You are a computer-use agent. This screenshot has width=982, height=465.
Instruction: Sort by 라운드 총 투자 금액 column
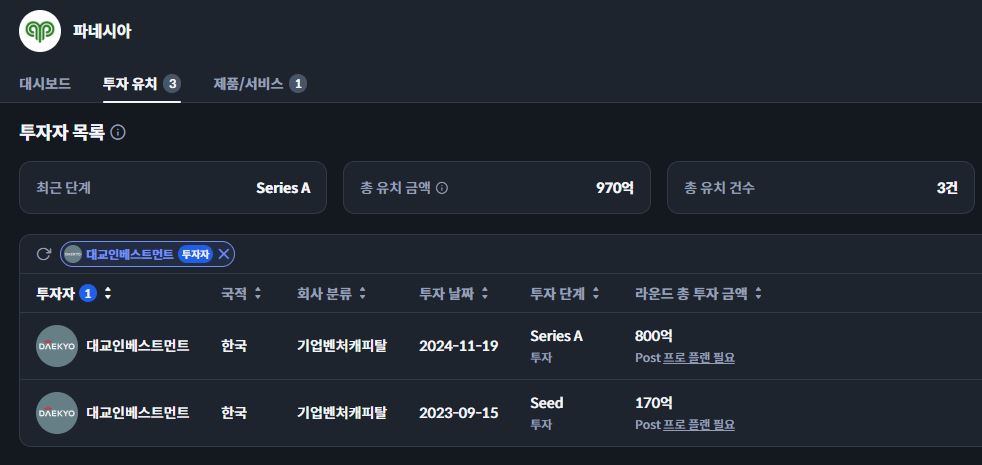tap(758, 293)
